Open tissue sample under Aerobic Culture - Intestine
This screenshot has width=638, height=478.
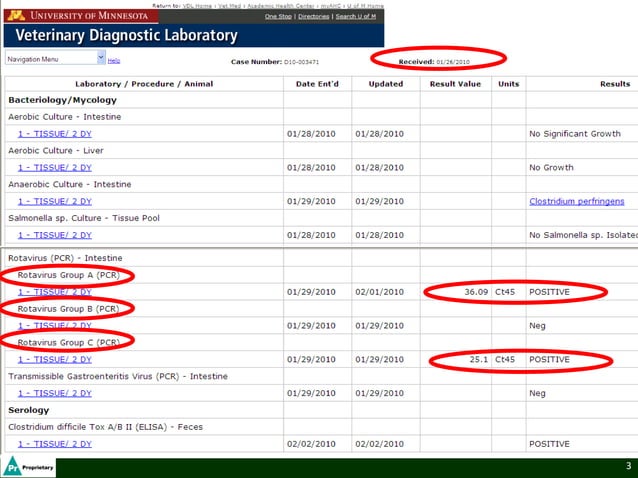tap(55, 133)
